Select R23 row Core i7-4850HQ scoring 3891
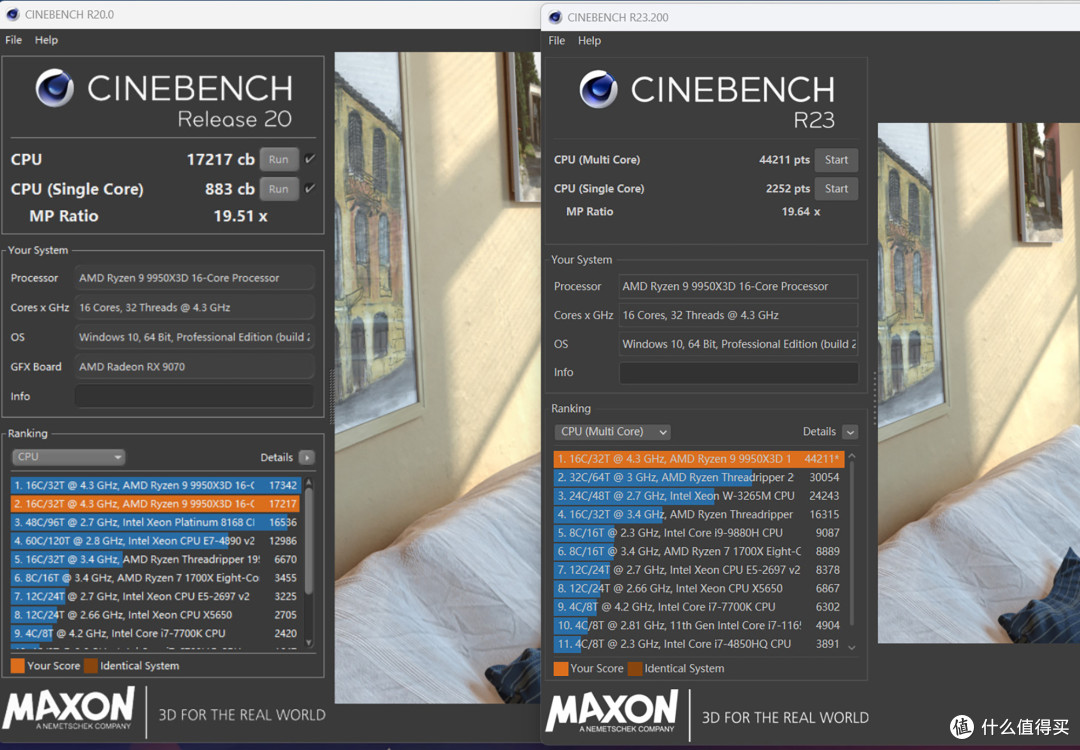The width and height of the screenshot is (1080, 750). [x=698, y=645]
